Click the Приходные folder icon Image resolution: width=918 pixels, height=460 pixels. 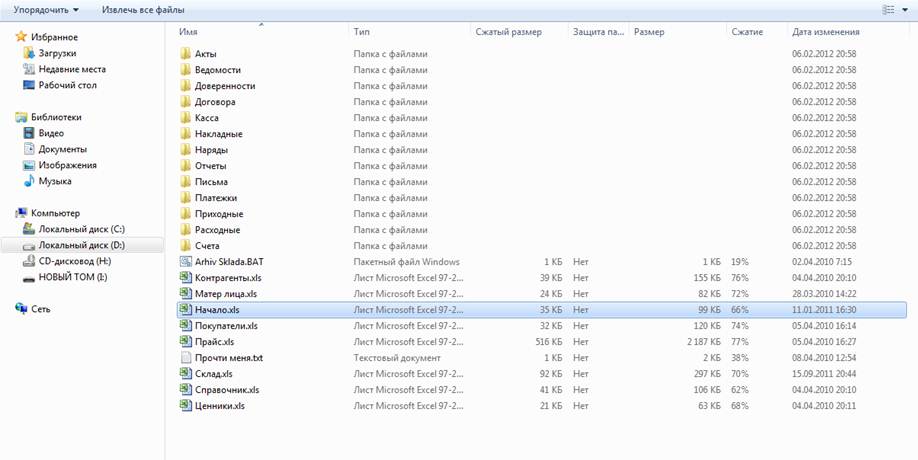(186, 214)
